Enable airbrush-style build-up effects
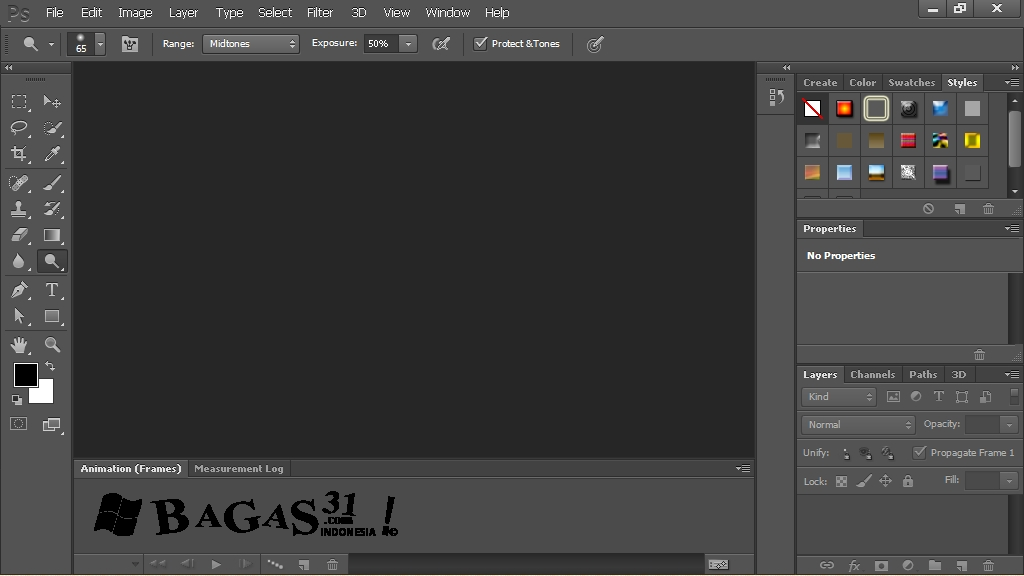This screenshot has width=1024, height=576. point(441,44)
